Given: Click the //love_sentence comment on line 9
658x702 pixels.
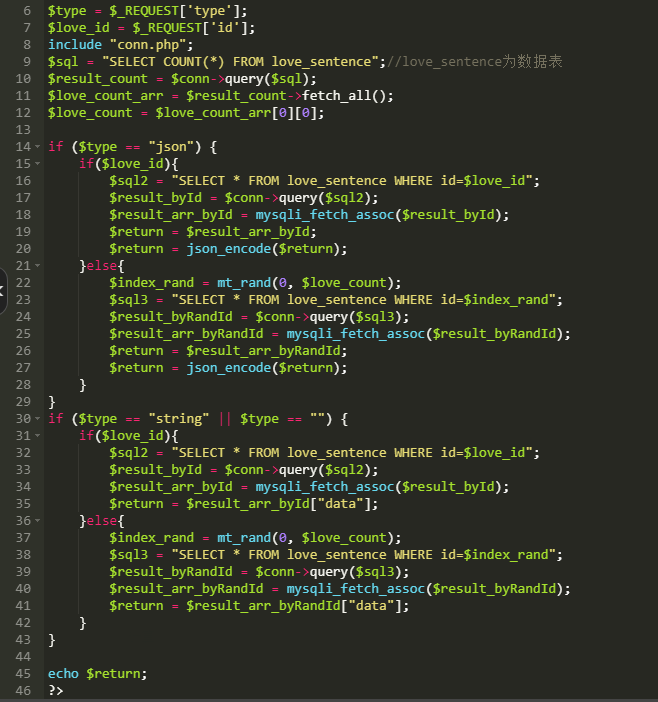Looking at the screenshot, I should [474, 62].
